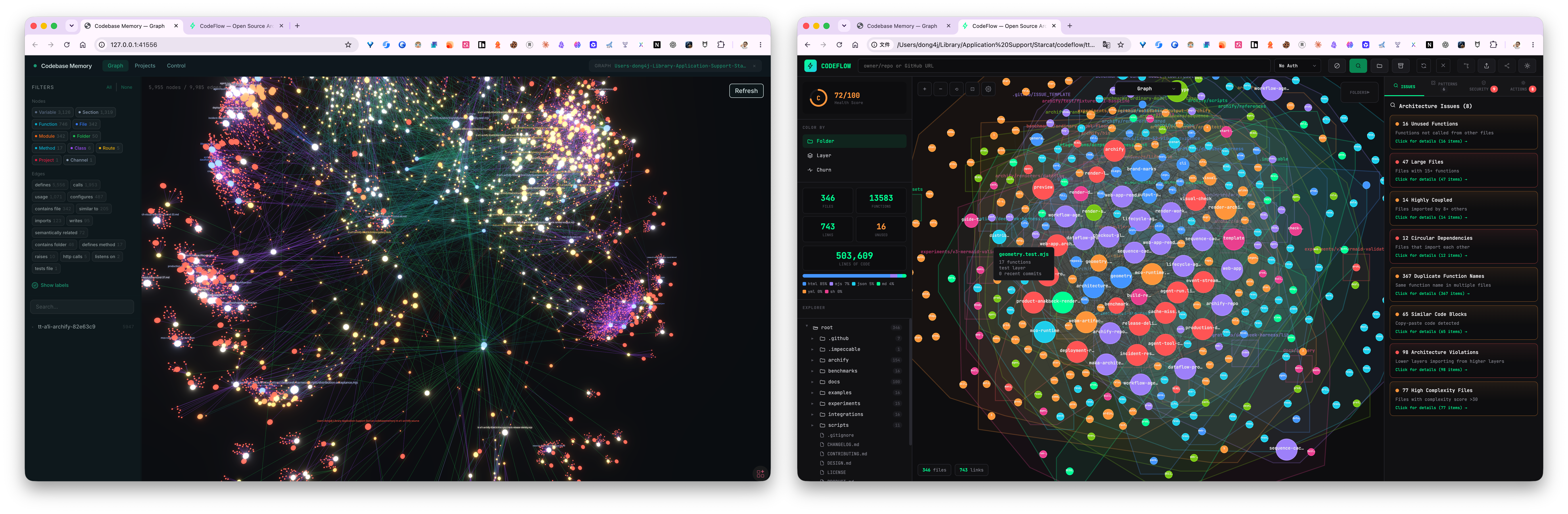Expand the docs folder

pyautogui.click(x=813, y=382)
